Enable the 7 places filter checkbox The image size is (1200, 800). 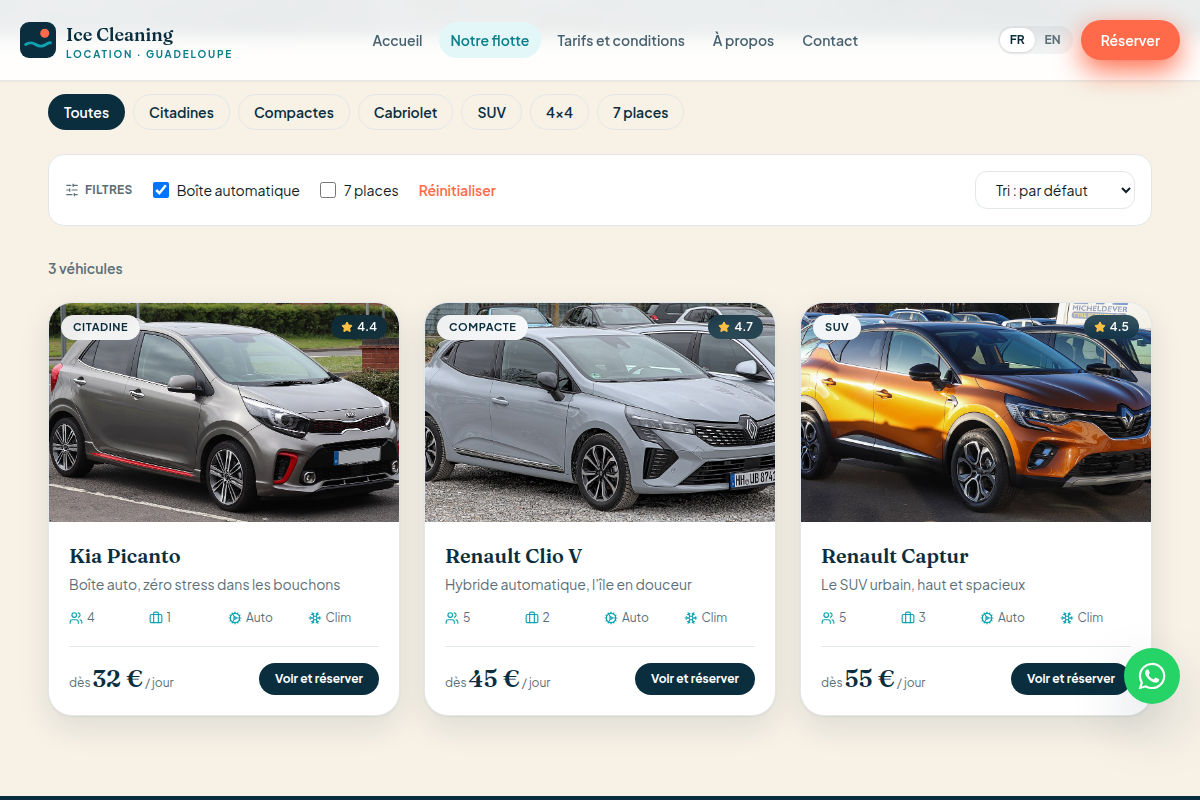point(328,190)
